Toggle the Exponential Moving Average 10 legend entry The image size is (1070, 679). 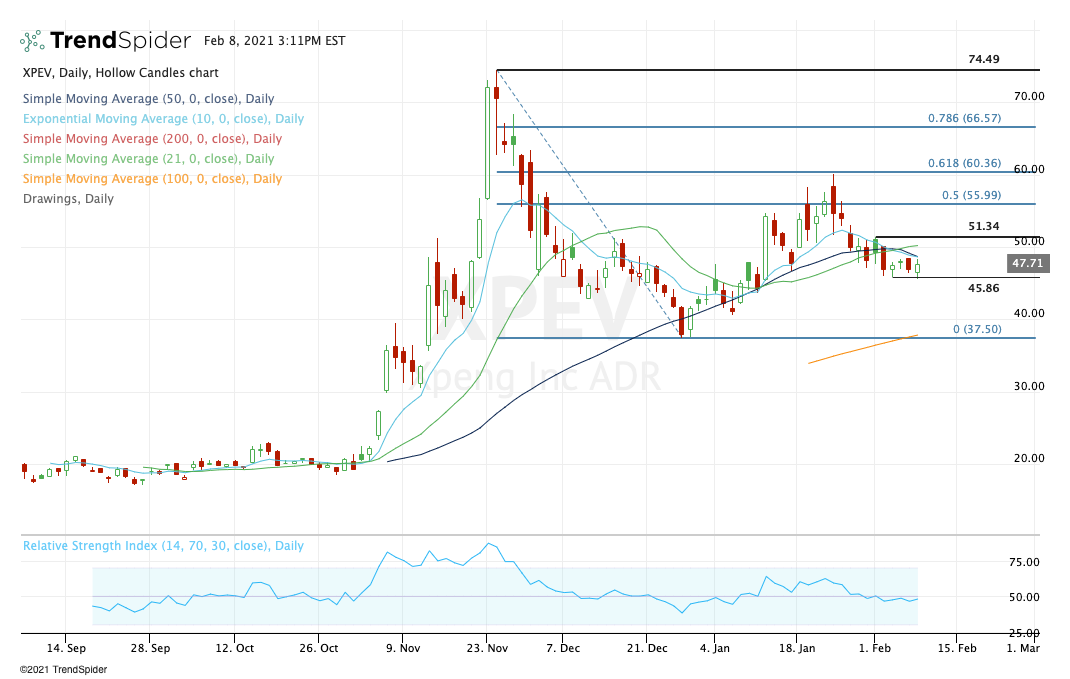163,119
